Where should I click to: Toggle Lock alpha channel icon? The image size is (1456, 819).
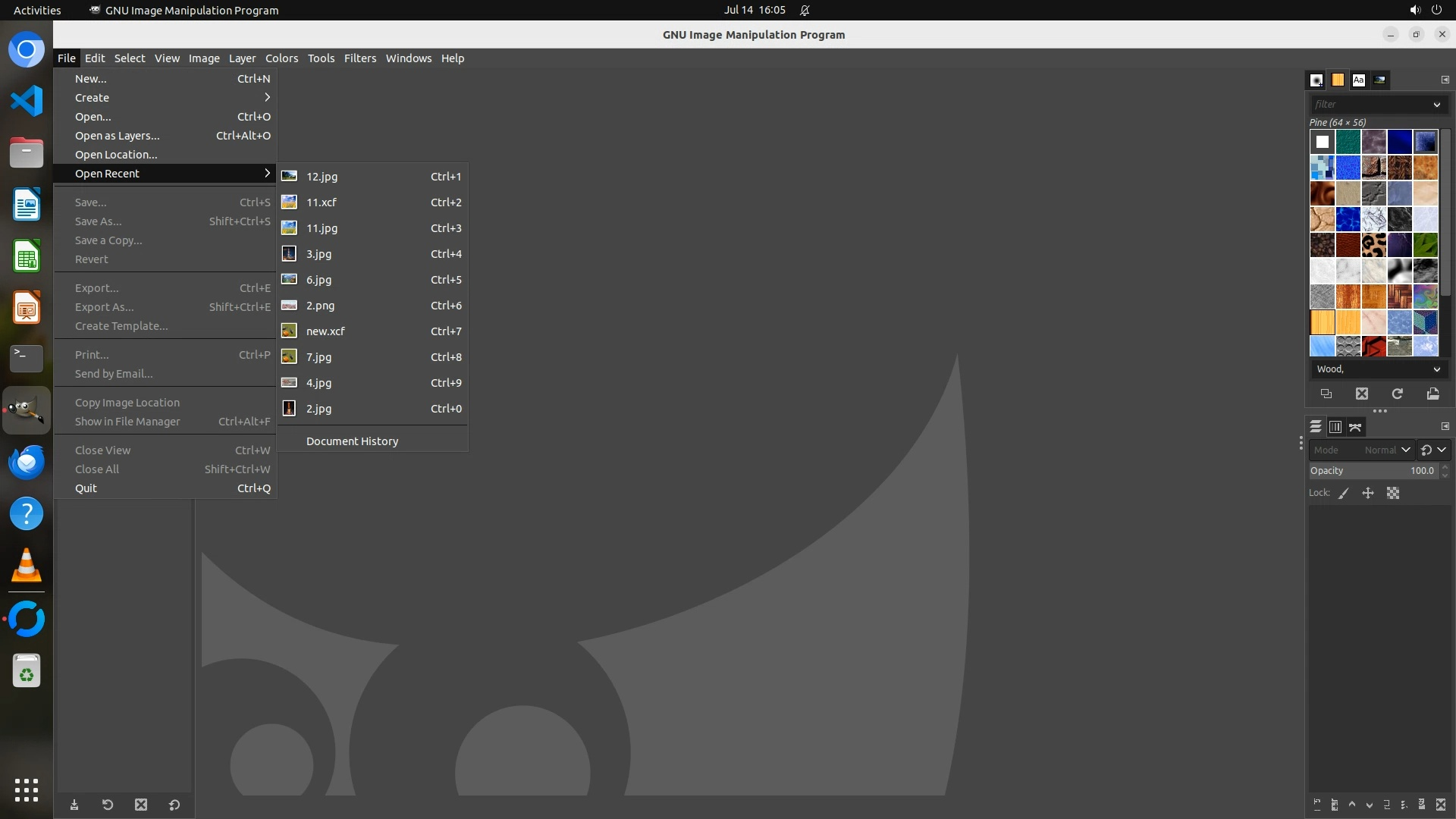click(1393, 493)
